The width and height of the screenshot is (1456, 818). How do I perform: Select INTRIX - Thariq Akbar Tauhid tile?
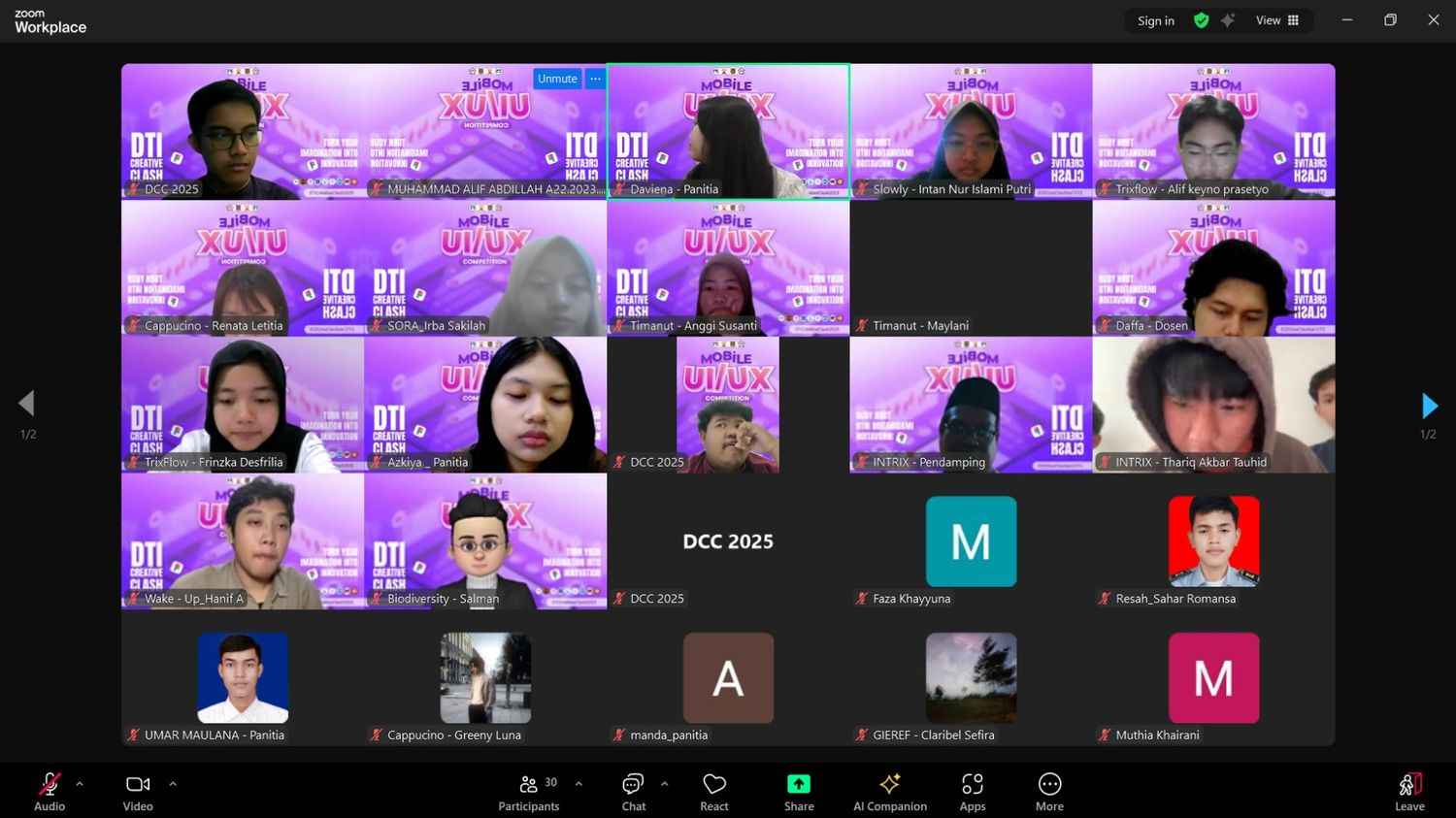pyautogui.click(x=1213, y=405)
